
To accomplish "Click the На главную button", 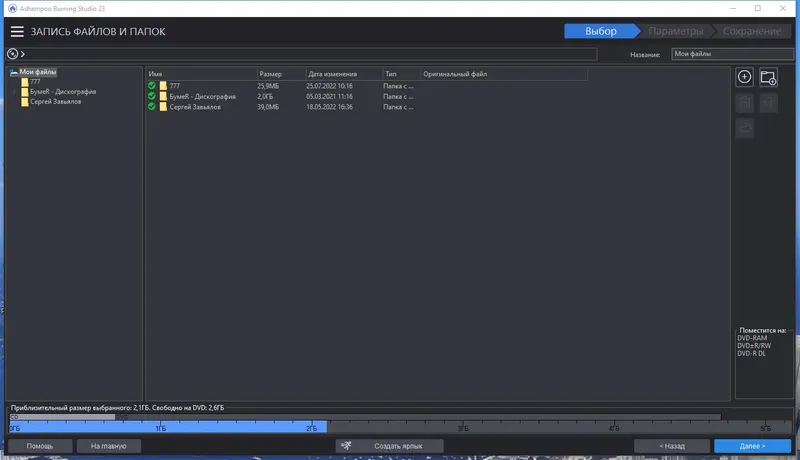I will pyautogui.click(x=108, y=446).
